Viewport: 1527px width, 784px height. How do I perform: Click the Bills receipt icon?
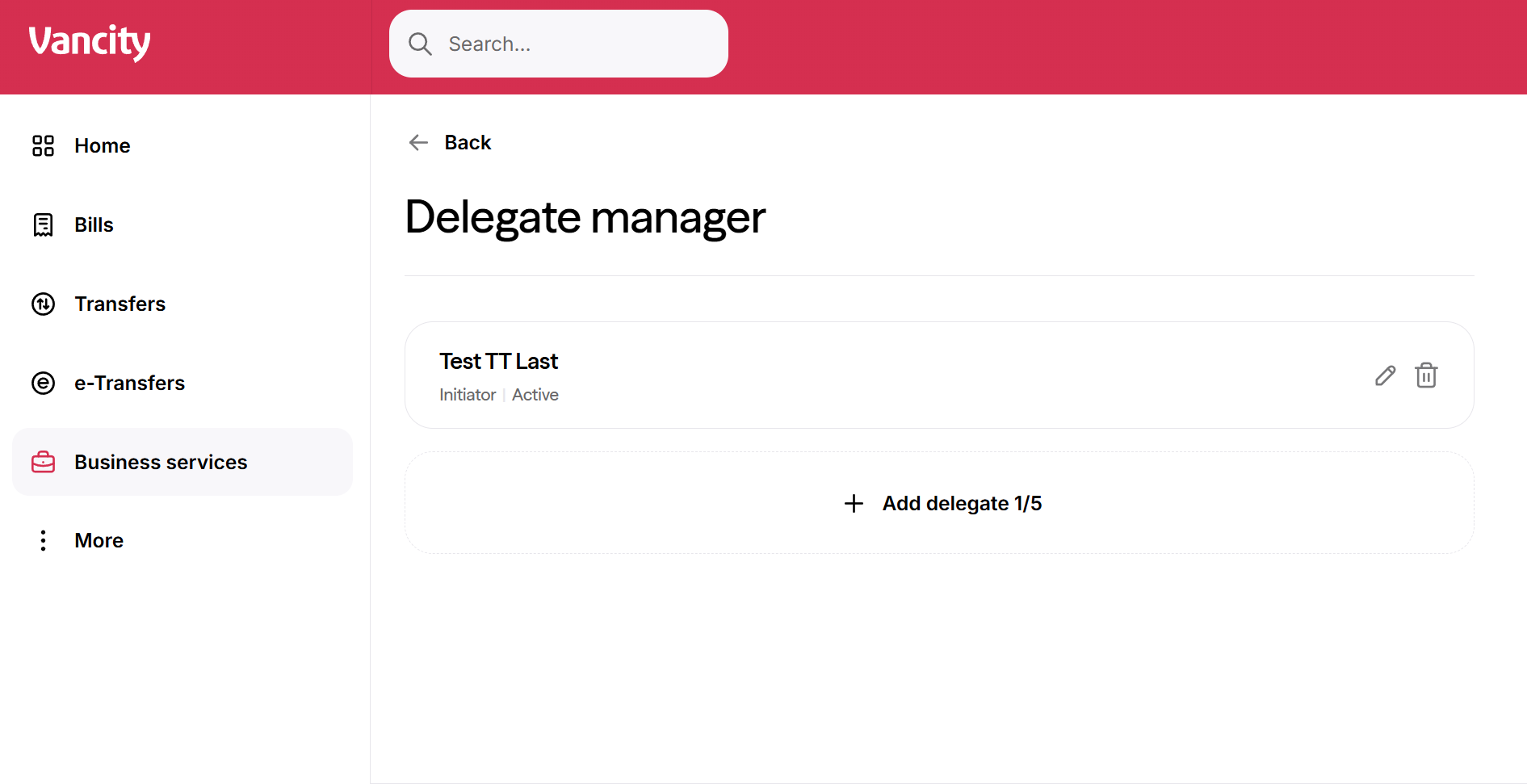pos(43,224)
